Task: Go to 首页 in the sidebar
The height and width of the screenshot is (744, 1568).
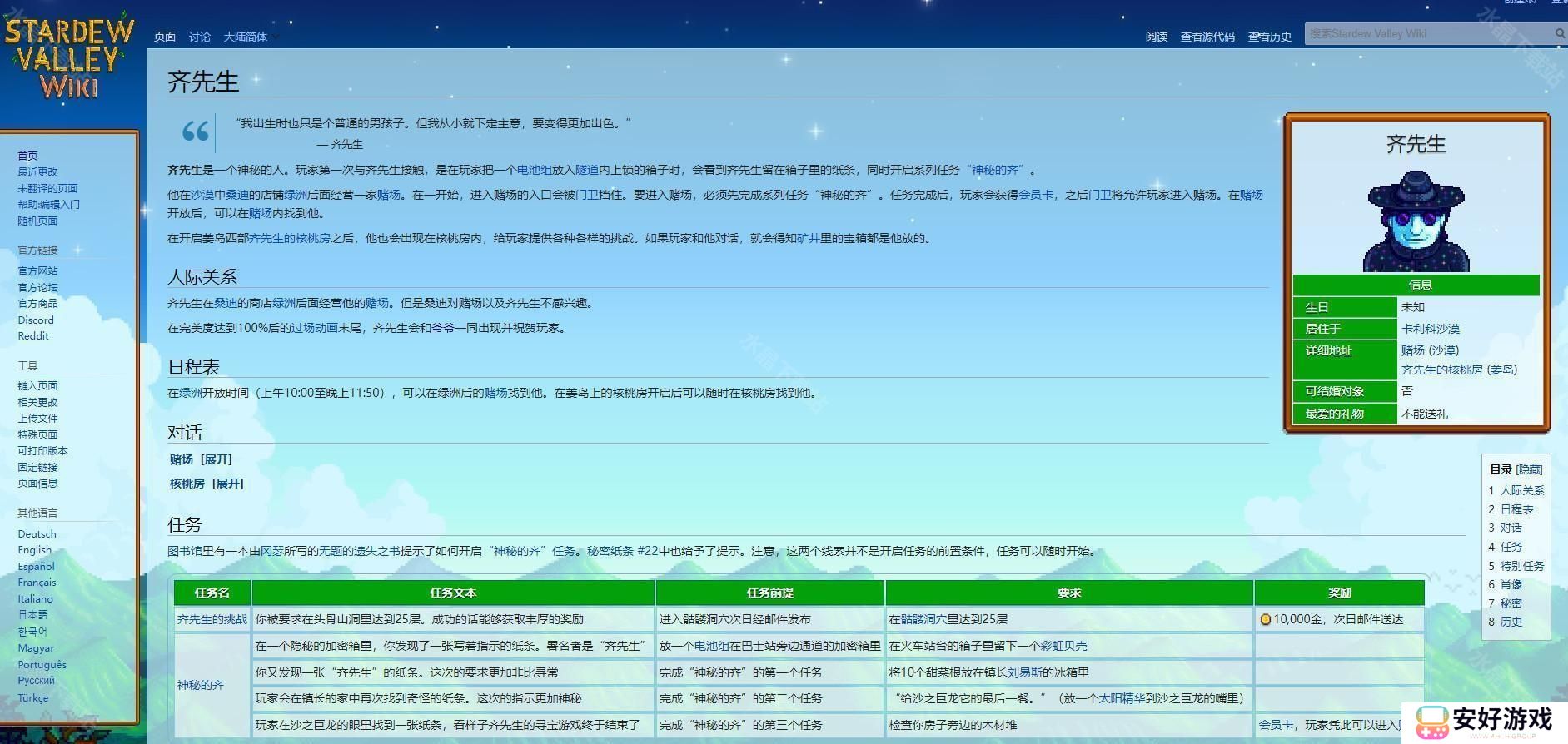Action: tap(27, 156)
